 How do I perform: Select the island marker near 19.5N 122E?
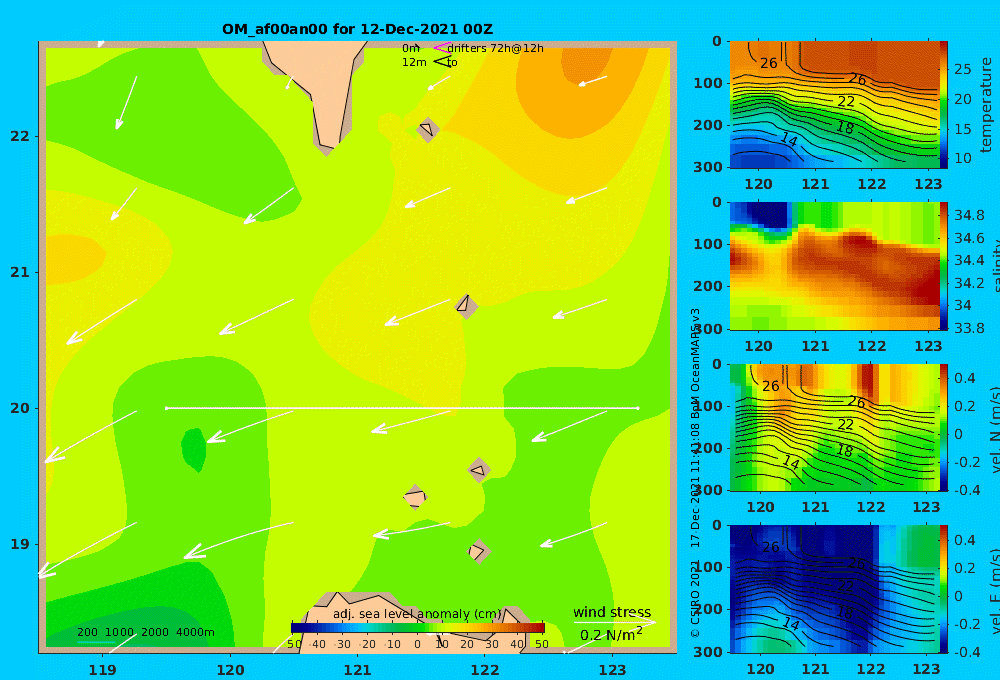point(479,471)
